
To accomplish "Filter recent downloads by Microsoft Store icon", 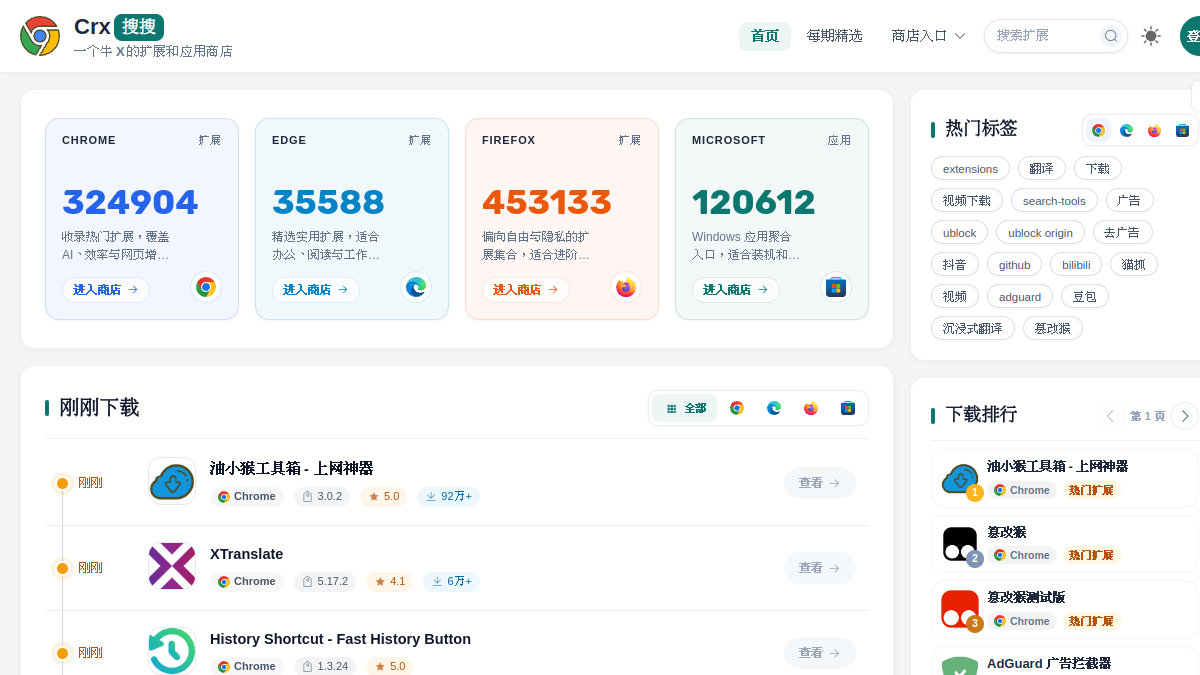I will tap(848, 408).
